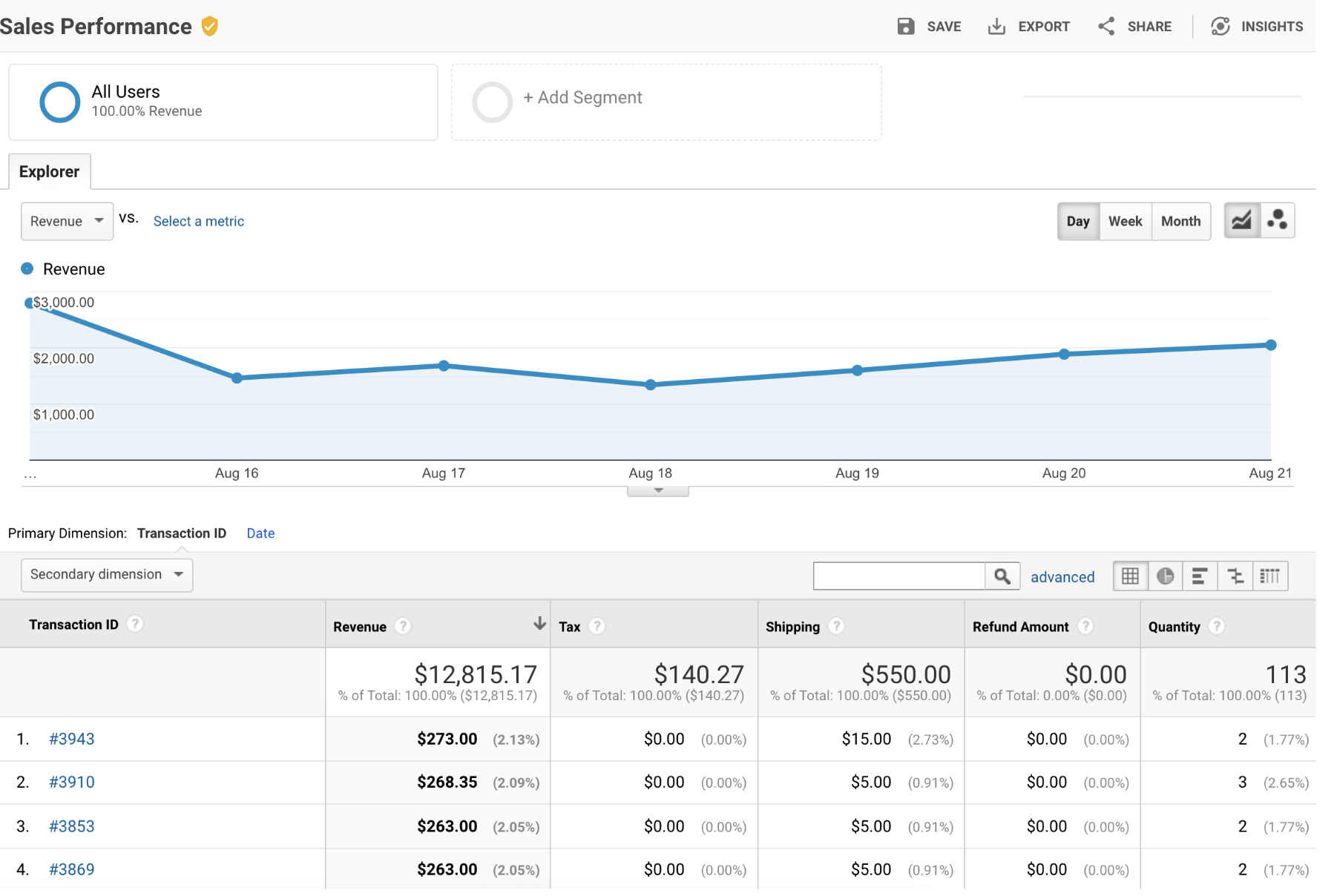Click the SHARE button label
The width and height of the screenshot is (1334, 896).
[1149, 27]
